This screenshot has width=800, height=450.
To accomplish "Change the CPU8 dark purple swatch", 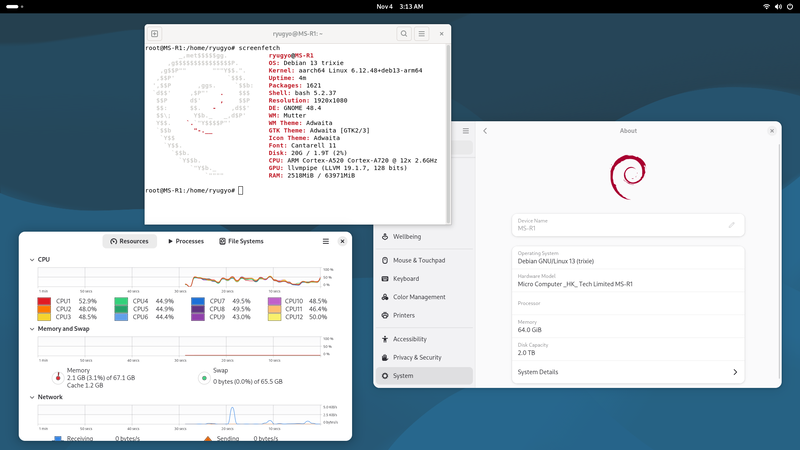I will tap(198, 309).
